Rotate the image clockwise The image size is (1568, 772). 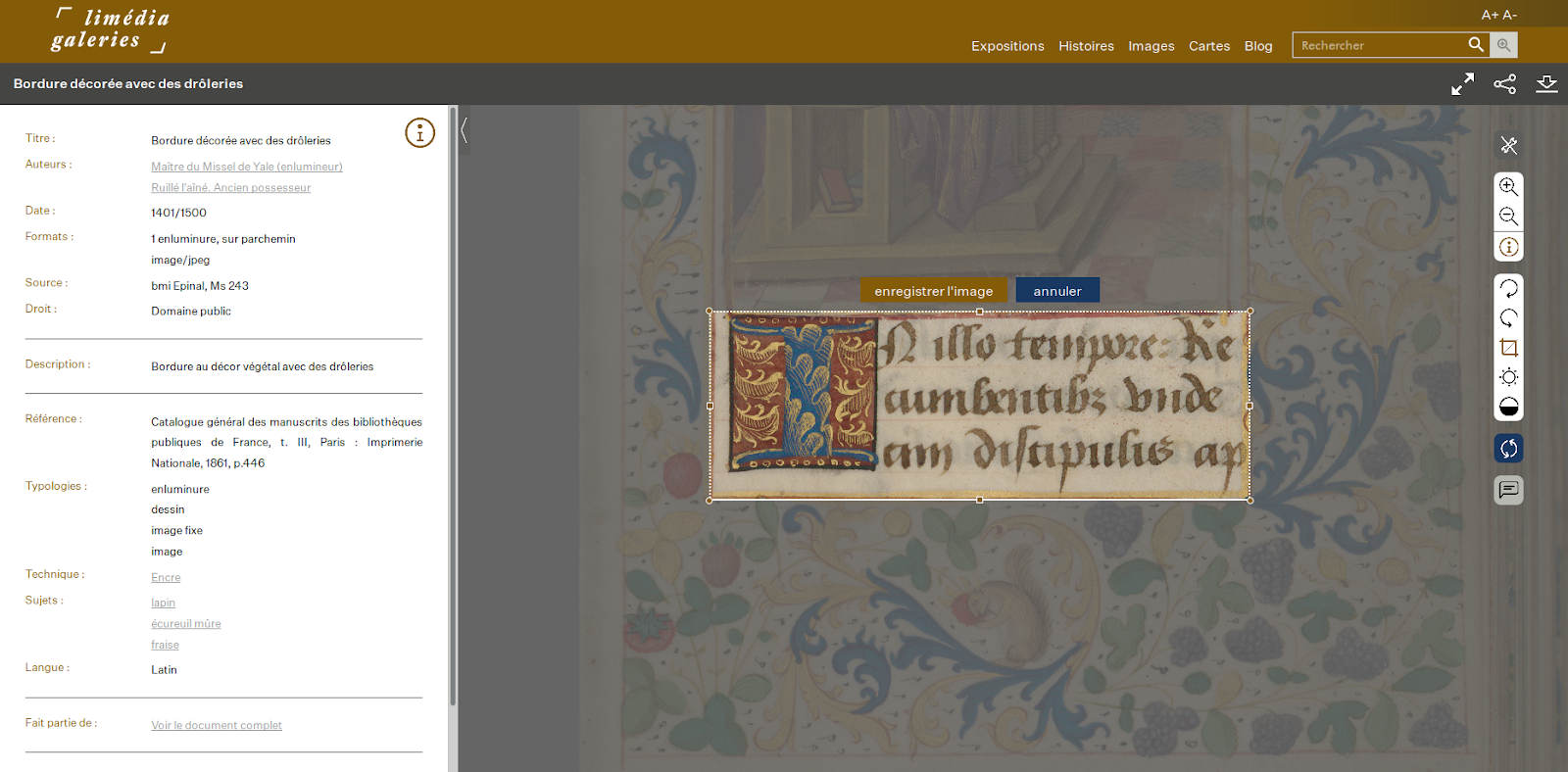click(x=1509, y=288)
